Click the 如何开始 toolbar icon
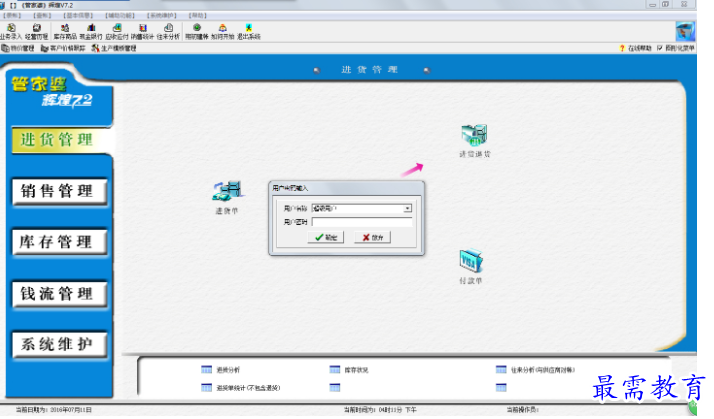Viewport: 714px width, 419px height. pos(223,31)
